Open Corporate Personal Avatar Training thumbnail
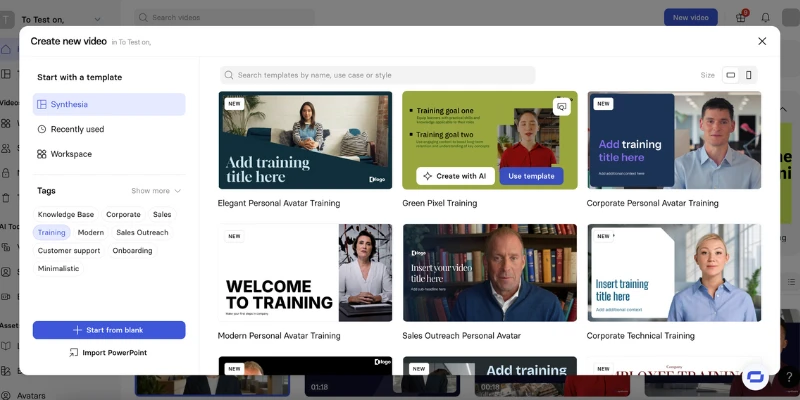Image resolution: width=800 pixels, height=400 pixels. (x=674, y=140)
